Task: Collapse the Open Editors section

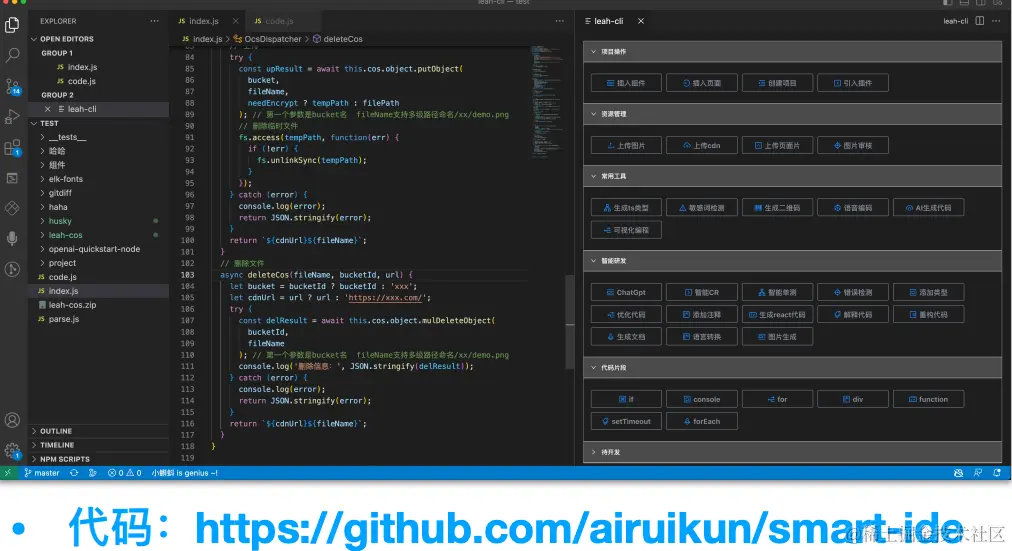Action: [x=99, y=39]
